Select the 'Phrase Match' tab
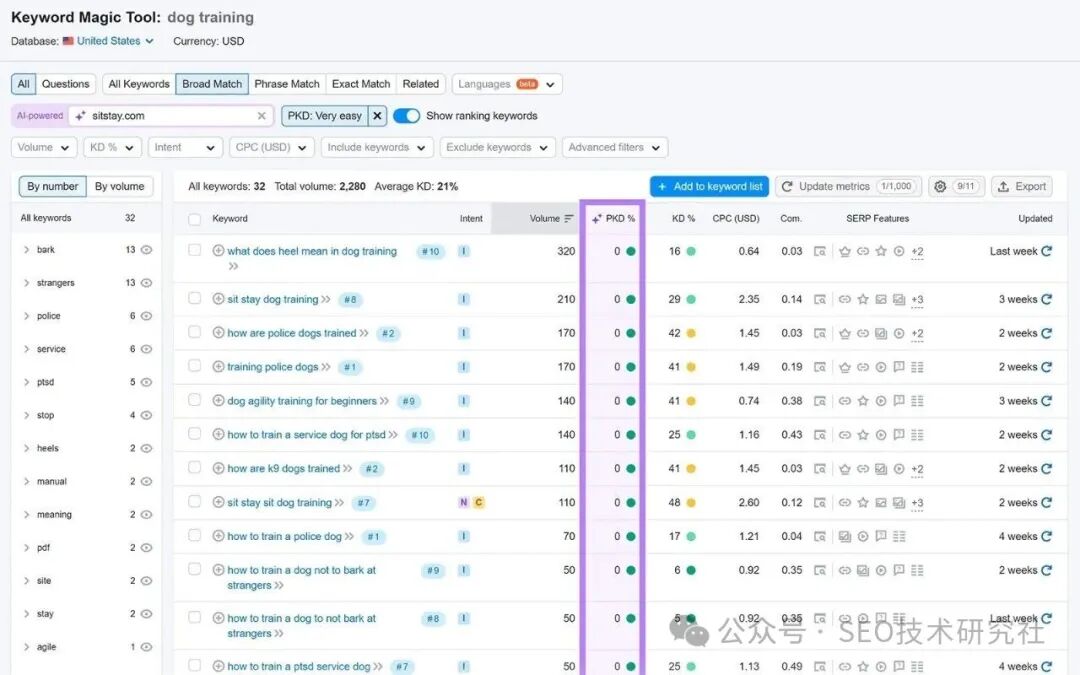Screen dimensions: 1080x675 (287, 84)
